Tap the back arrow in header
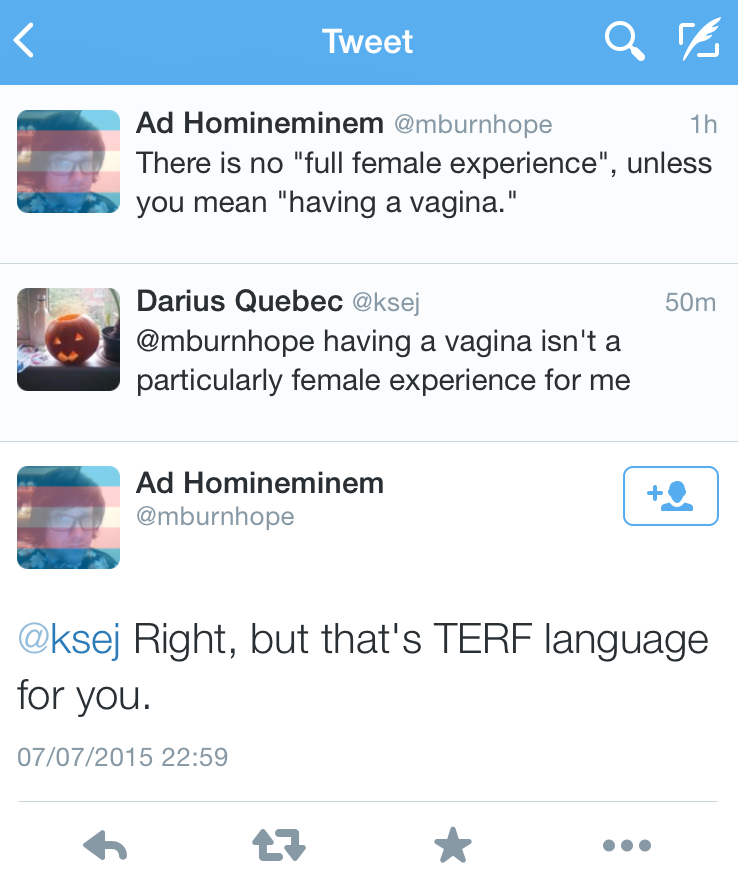 (x=26, y=41)
